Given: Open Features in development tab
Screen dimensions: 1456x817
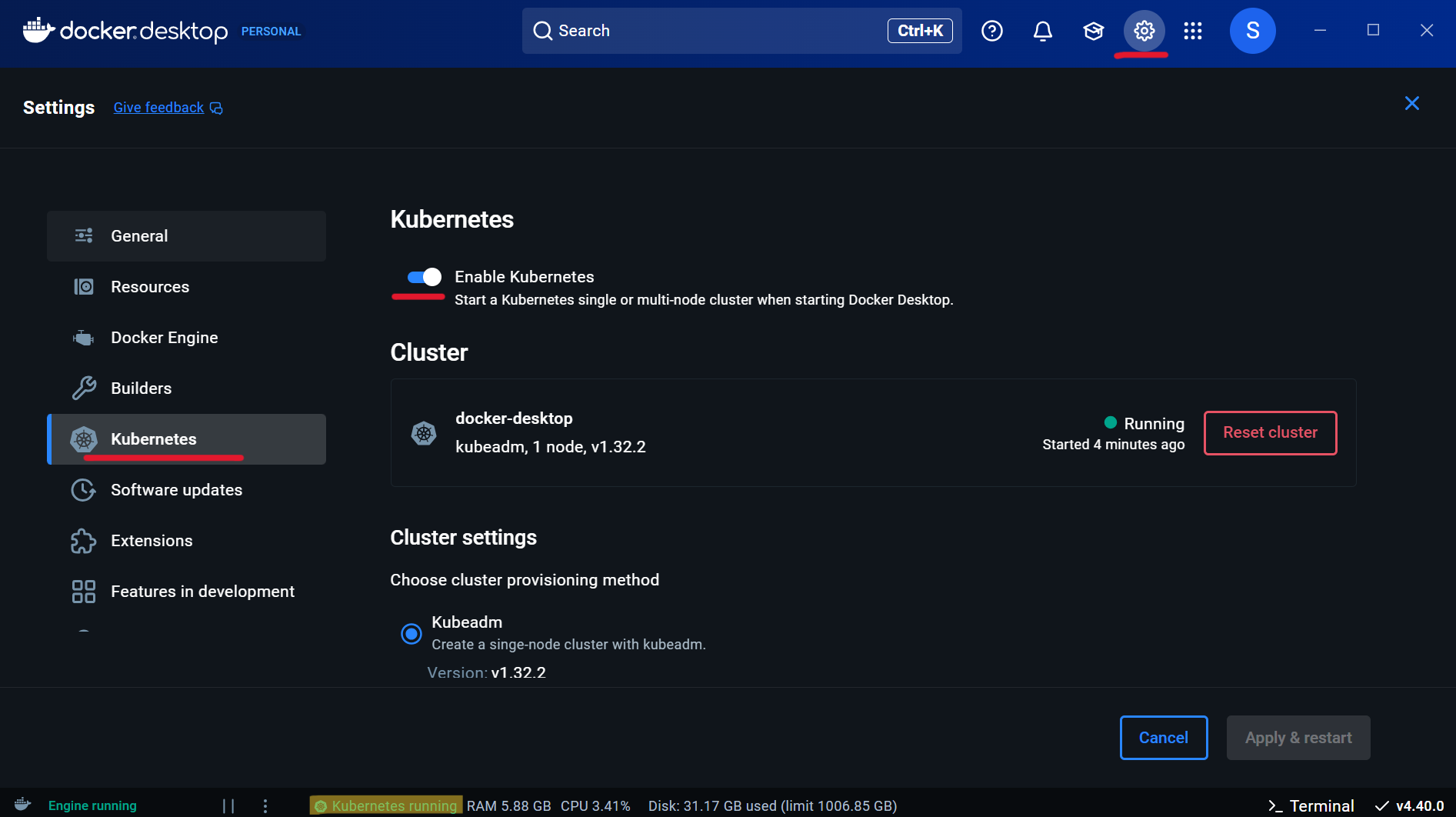Looking at the screenshot, I should pyautogui.click(x=186, y=592).
